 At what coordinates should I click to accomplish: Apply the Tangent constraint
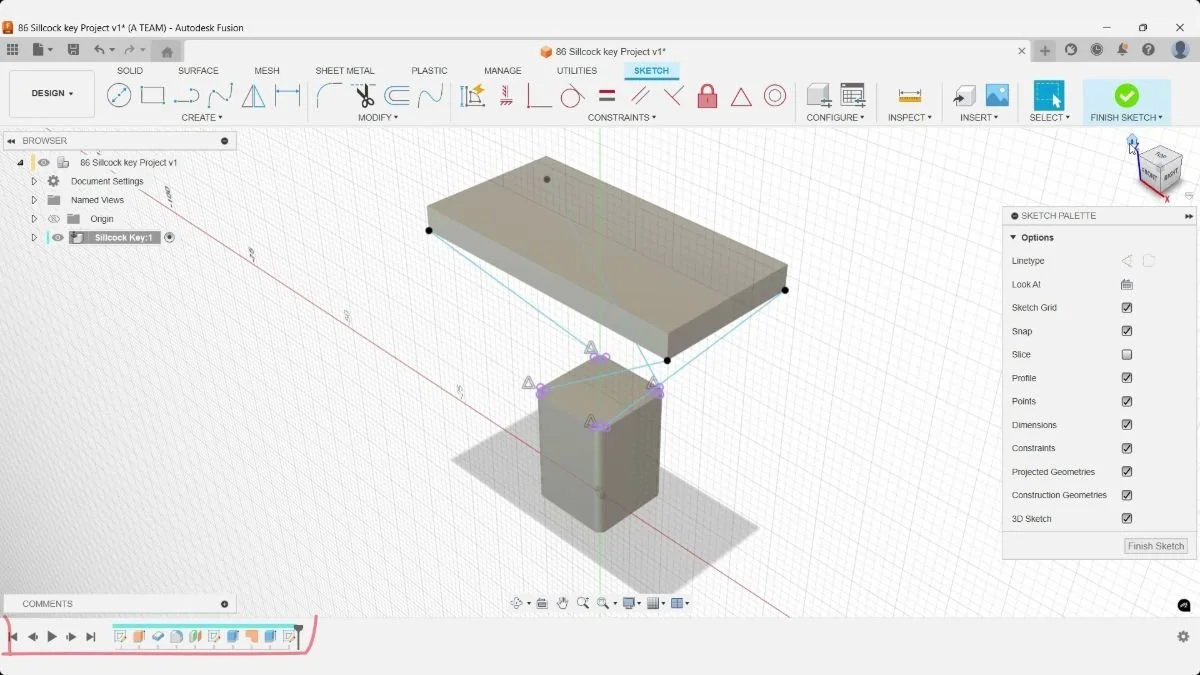coord(572,96)
